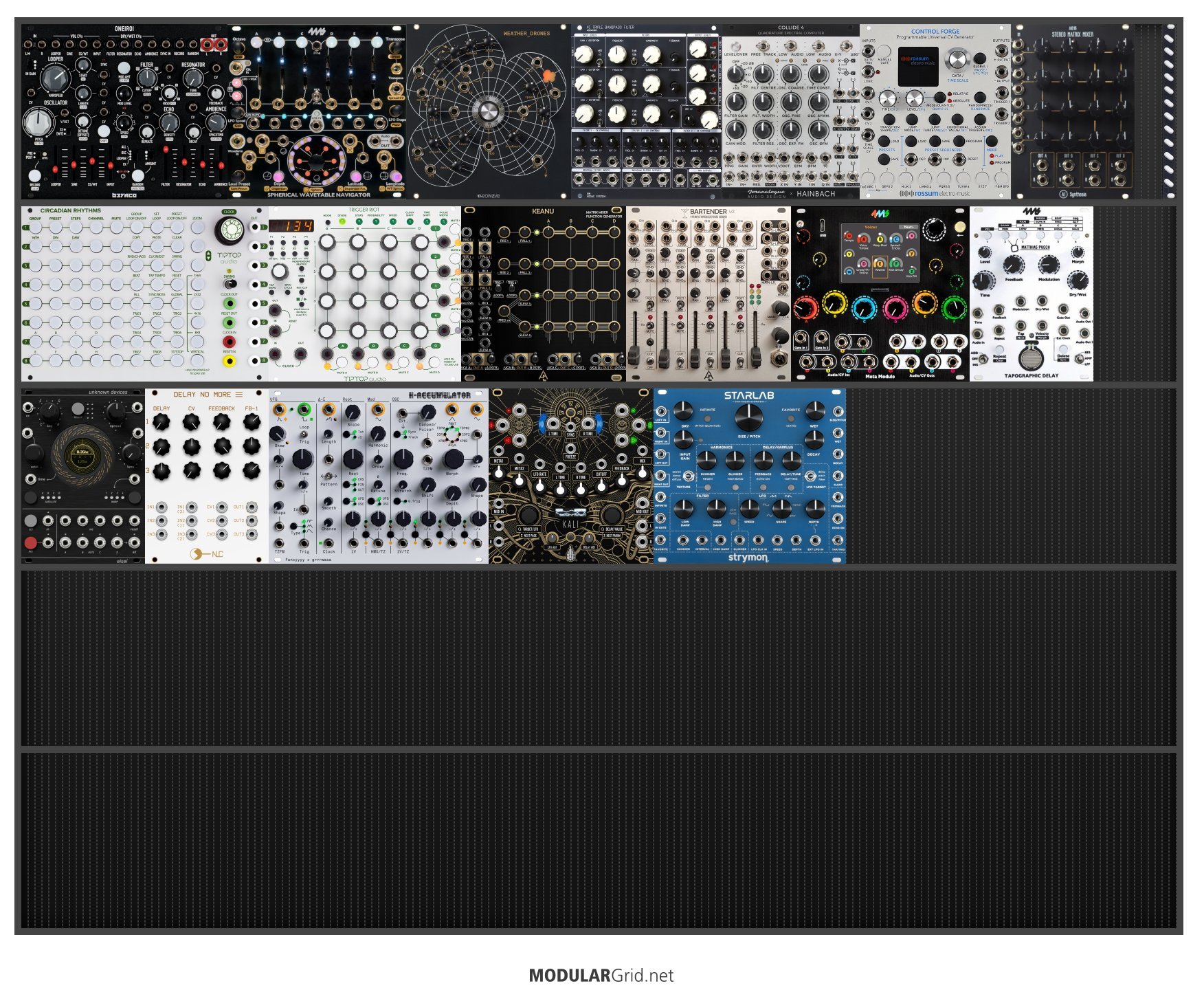Click the rossum electro-music logo at the module bottom

click(935, 194)
